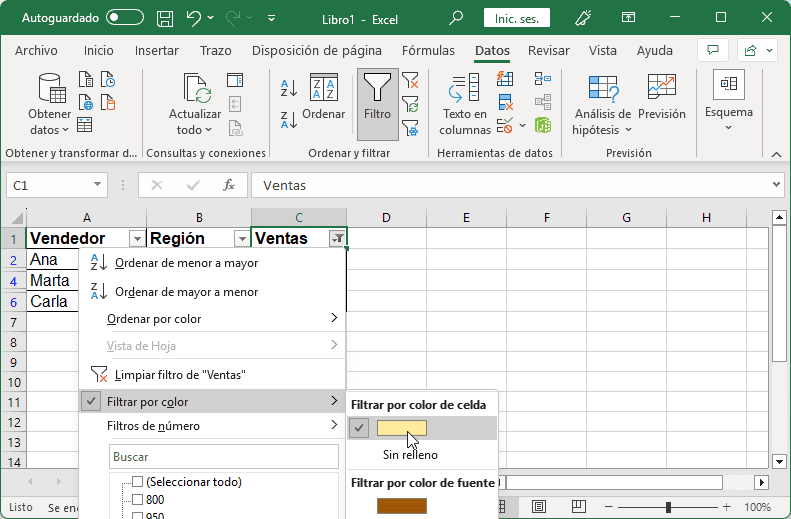Click the save disk icon in title bar
Viewport: 791px width, 519px height.
pos(166,18)
